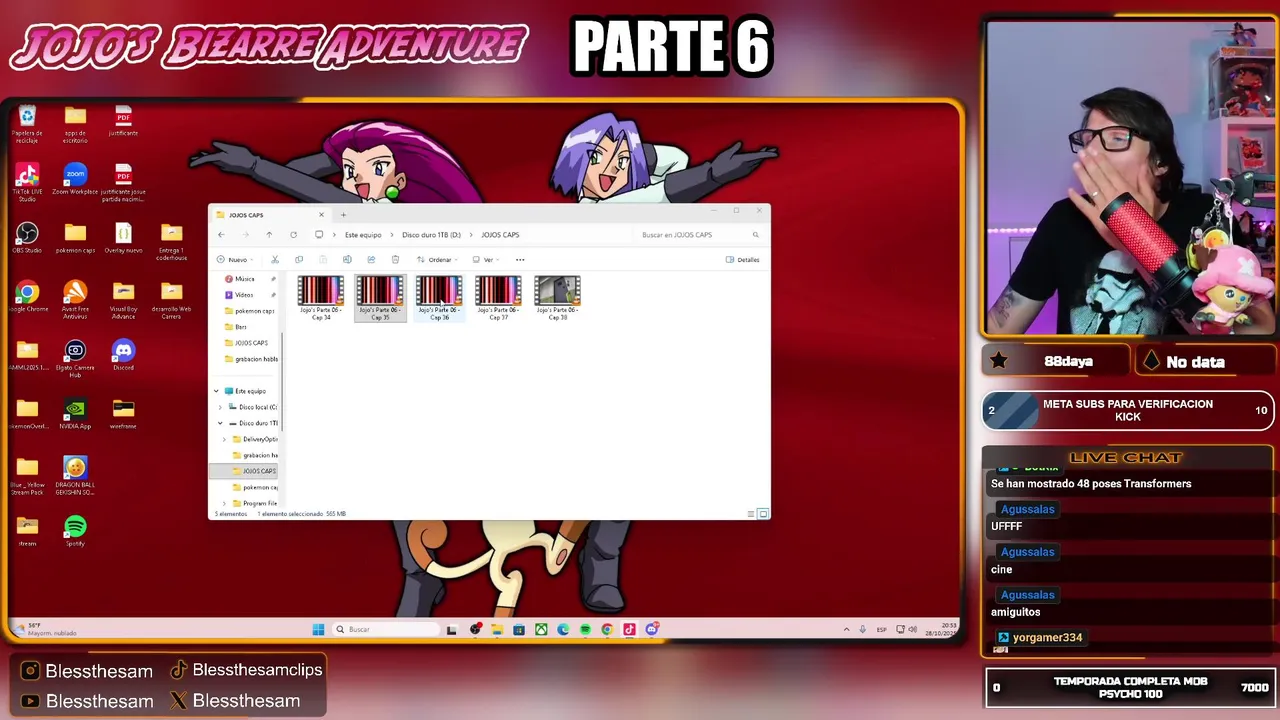Open Google Chrome desktop shortcut
Image resolution: width=1280 pixels, height=720 pixels.
27,297
